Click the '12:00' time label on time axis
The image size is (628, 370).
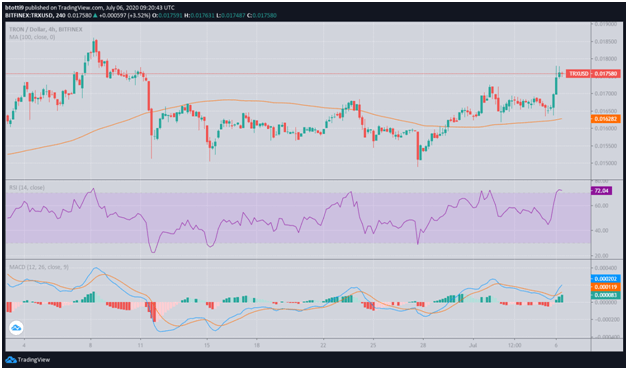515,345
